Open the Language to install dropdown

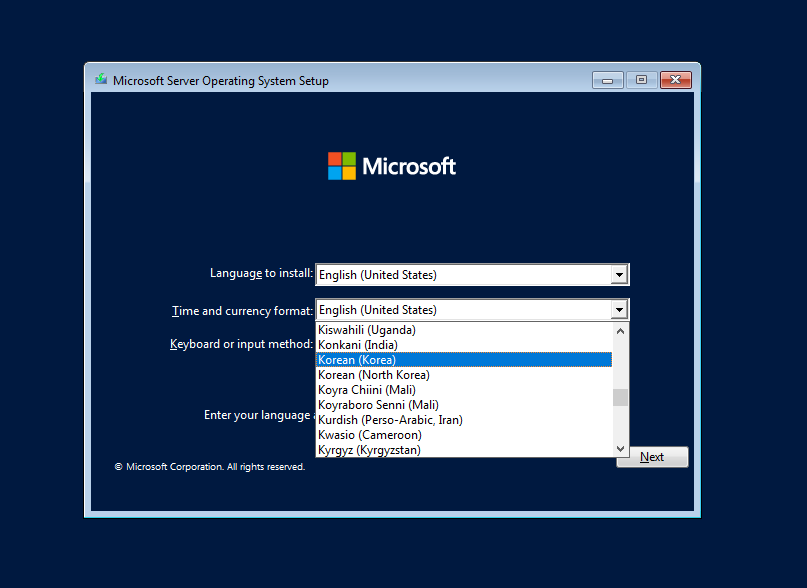tap(472, 275)
